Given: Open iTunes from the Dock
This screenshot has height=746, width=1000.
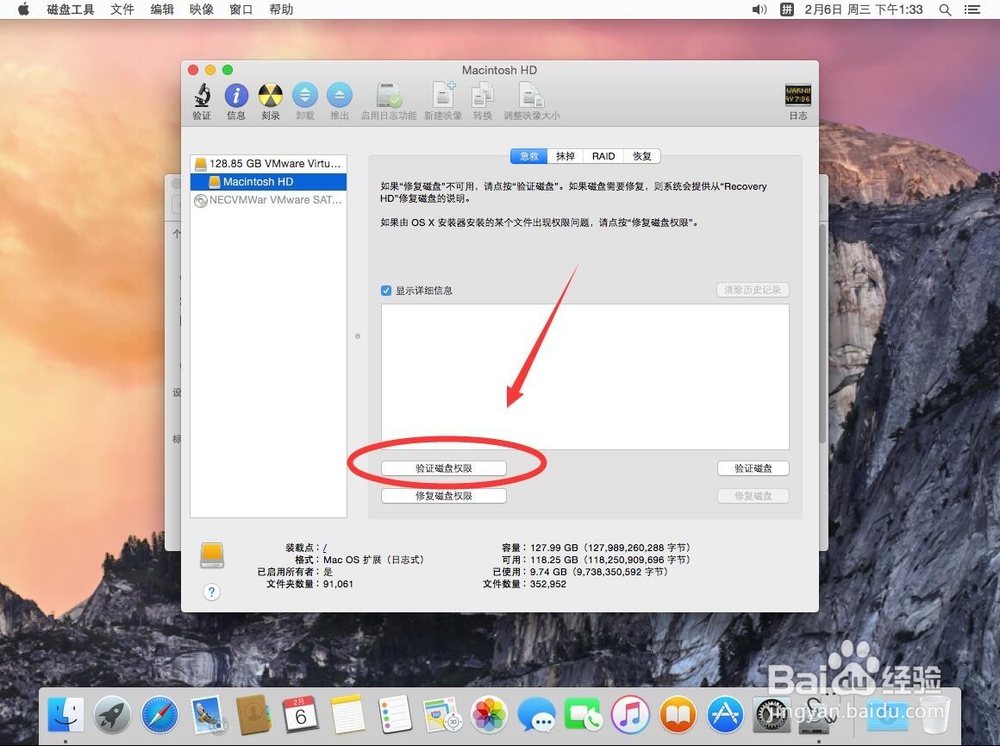Looking at the screenshot, I should [x=630, y=714].
